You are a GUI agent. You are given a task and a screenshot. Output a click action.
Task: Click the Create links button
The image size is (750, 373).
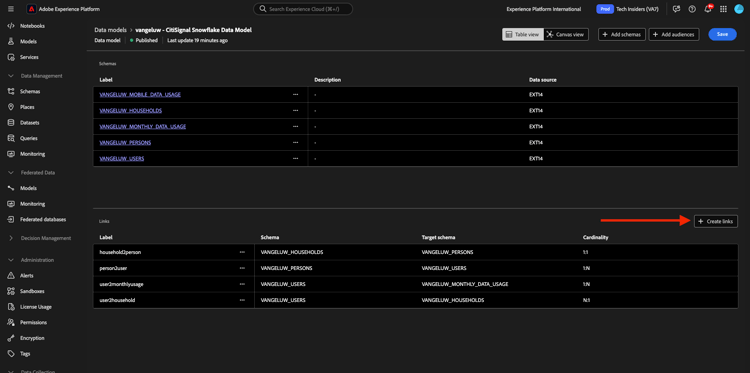(716, 221)
